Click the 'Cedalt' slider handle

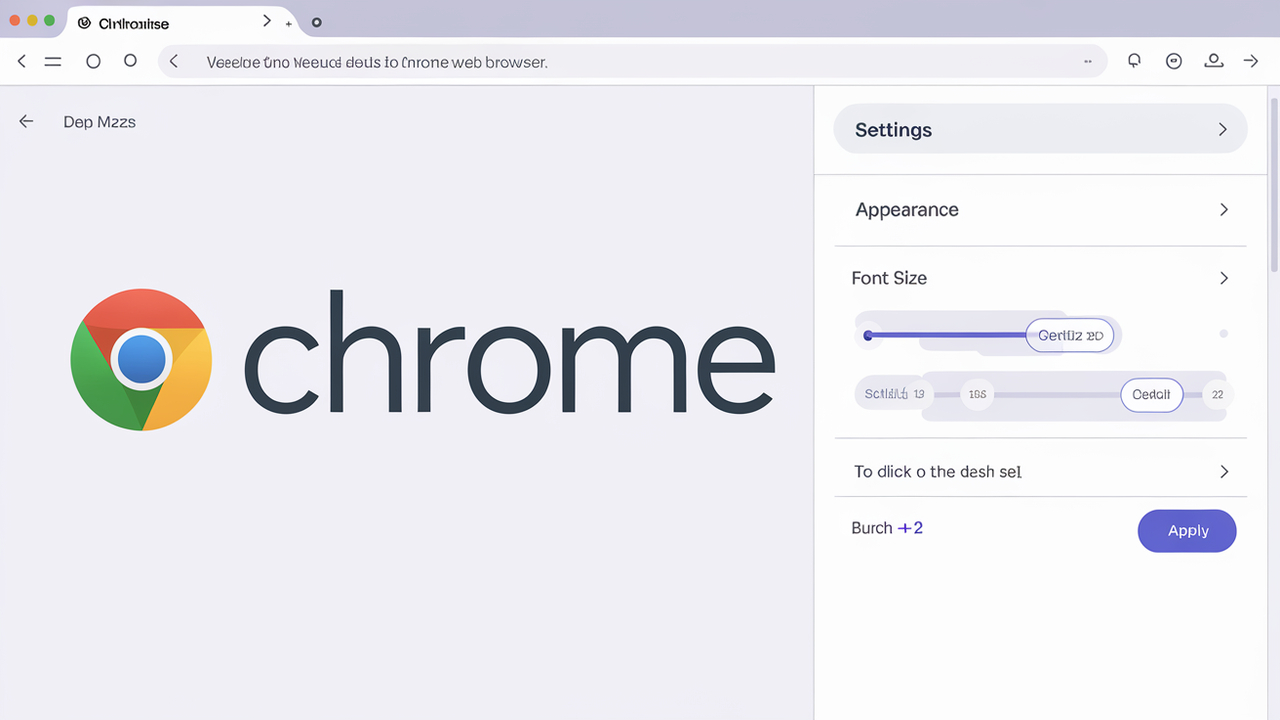pyautogui.click(x=1151, y=394)
